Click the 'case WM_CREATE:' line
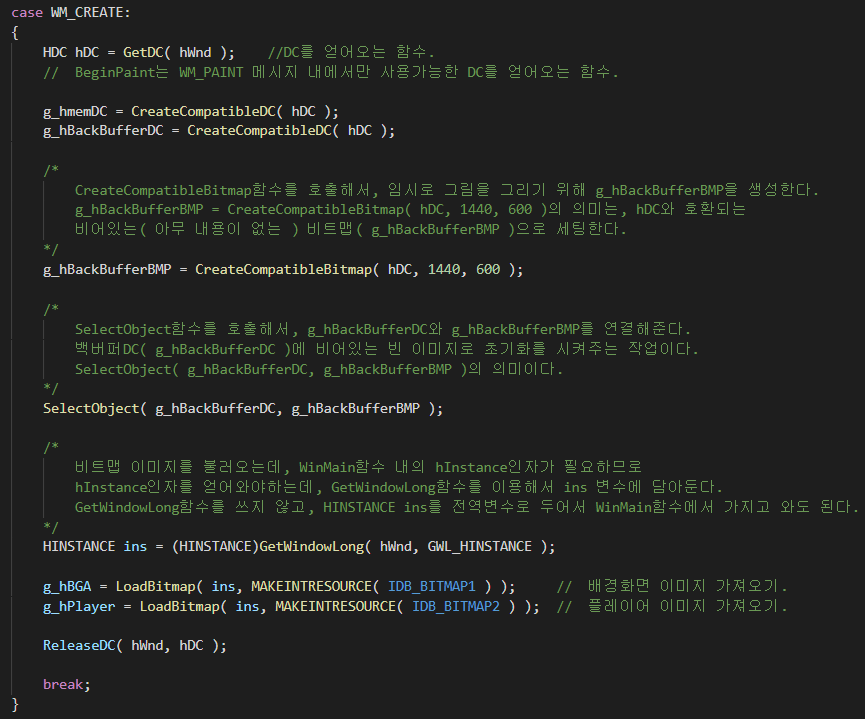This screenshot has width=865, height=719. click(x=71, y=13)
